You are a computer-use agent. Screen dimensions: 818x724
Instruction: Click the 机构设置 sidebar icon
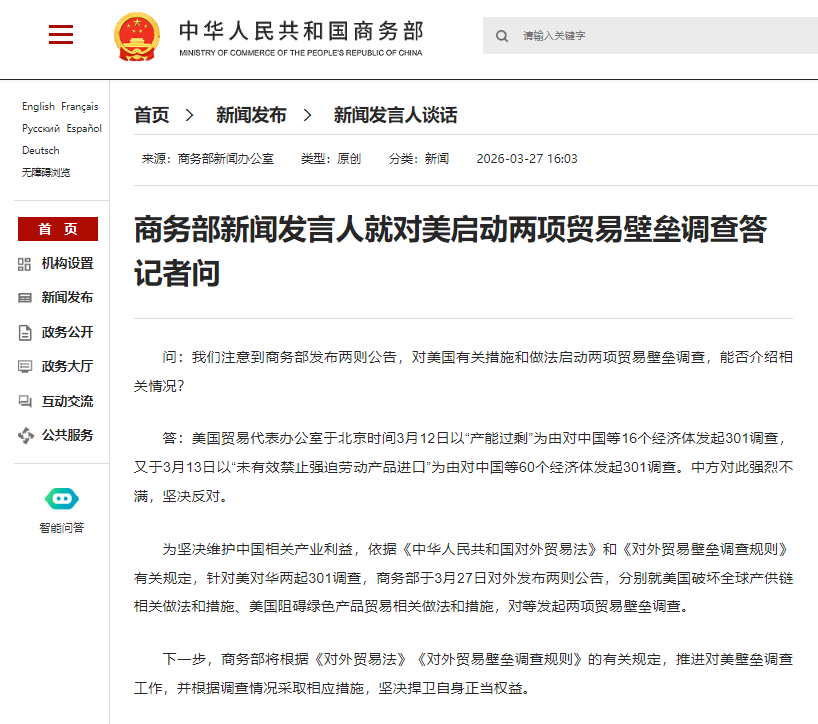point(25,264)
